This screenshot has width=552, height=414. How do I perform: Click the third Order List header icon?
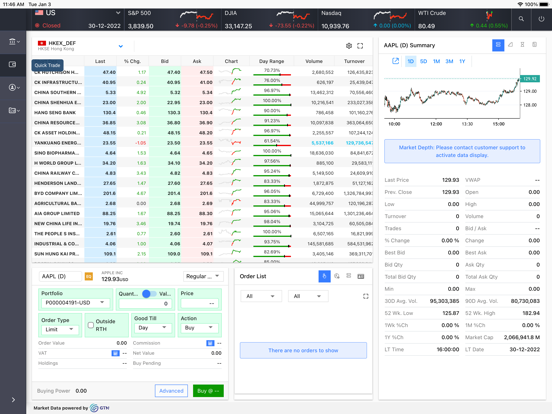pos(349,276)
